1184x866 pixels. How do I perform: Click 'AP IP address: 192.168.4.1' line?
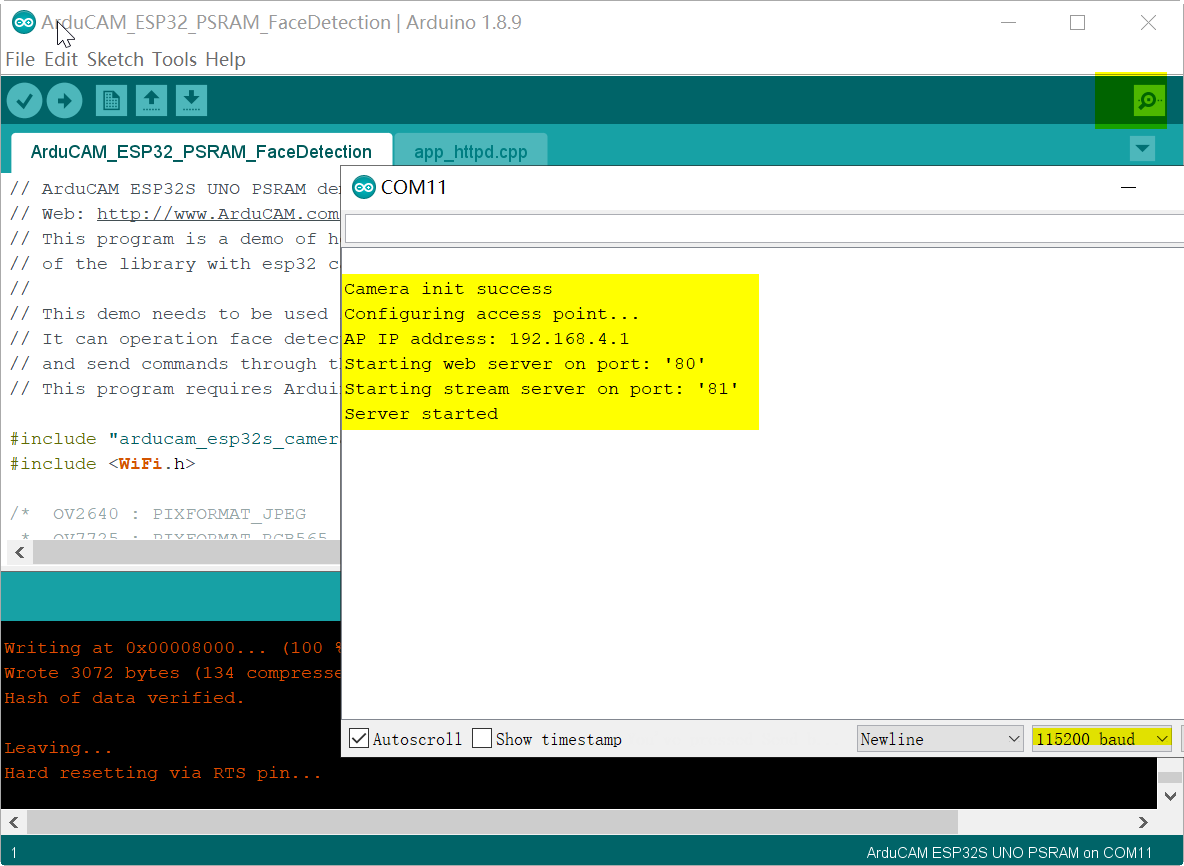[x=486, y=339]
